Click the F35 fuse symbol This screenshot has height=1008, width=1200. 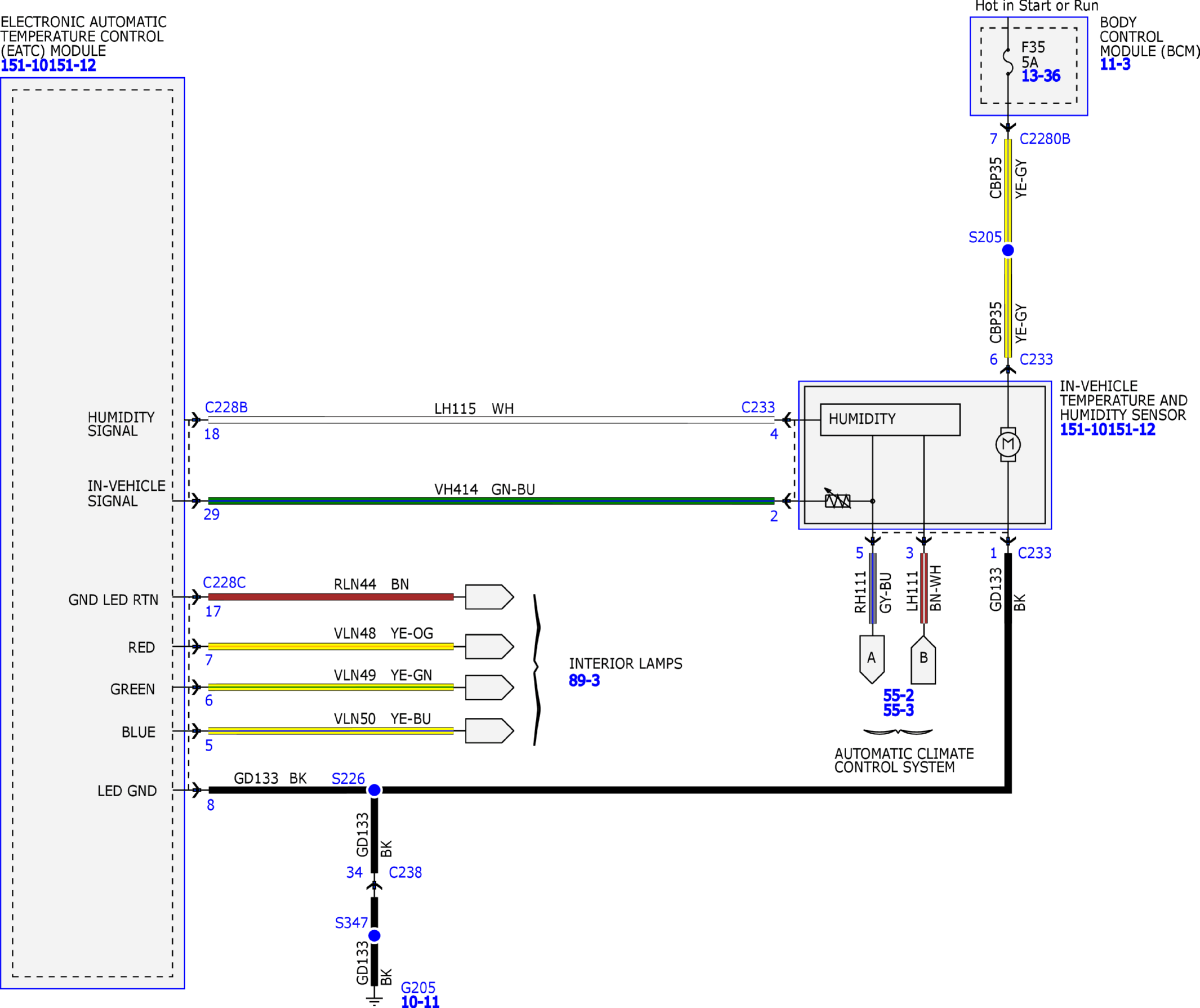pos(1008,62)
